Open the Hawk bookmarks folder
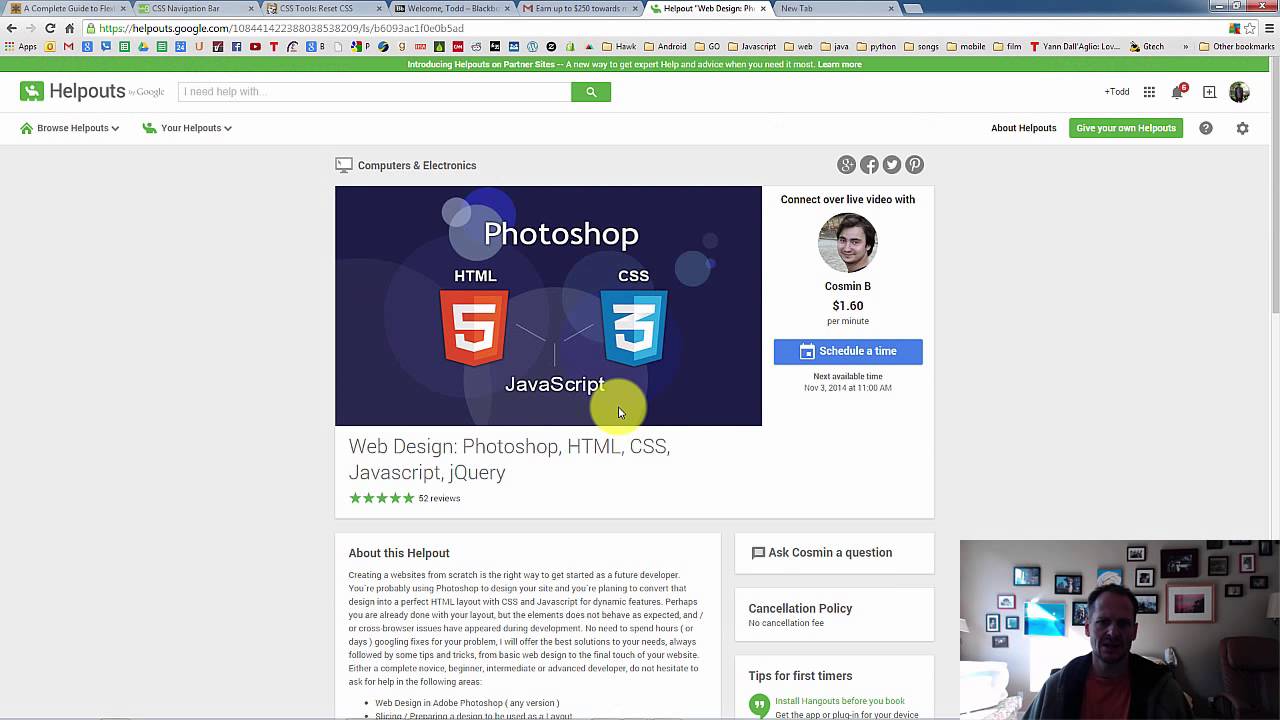 click(x=619, y=46)
